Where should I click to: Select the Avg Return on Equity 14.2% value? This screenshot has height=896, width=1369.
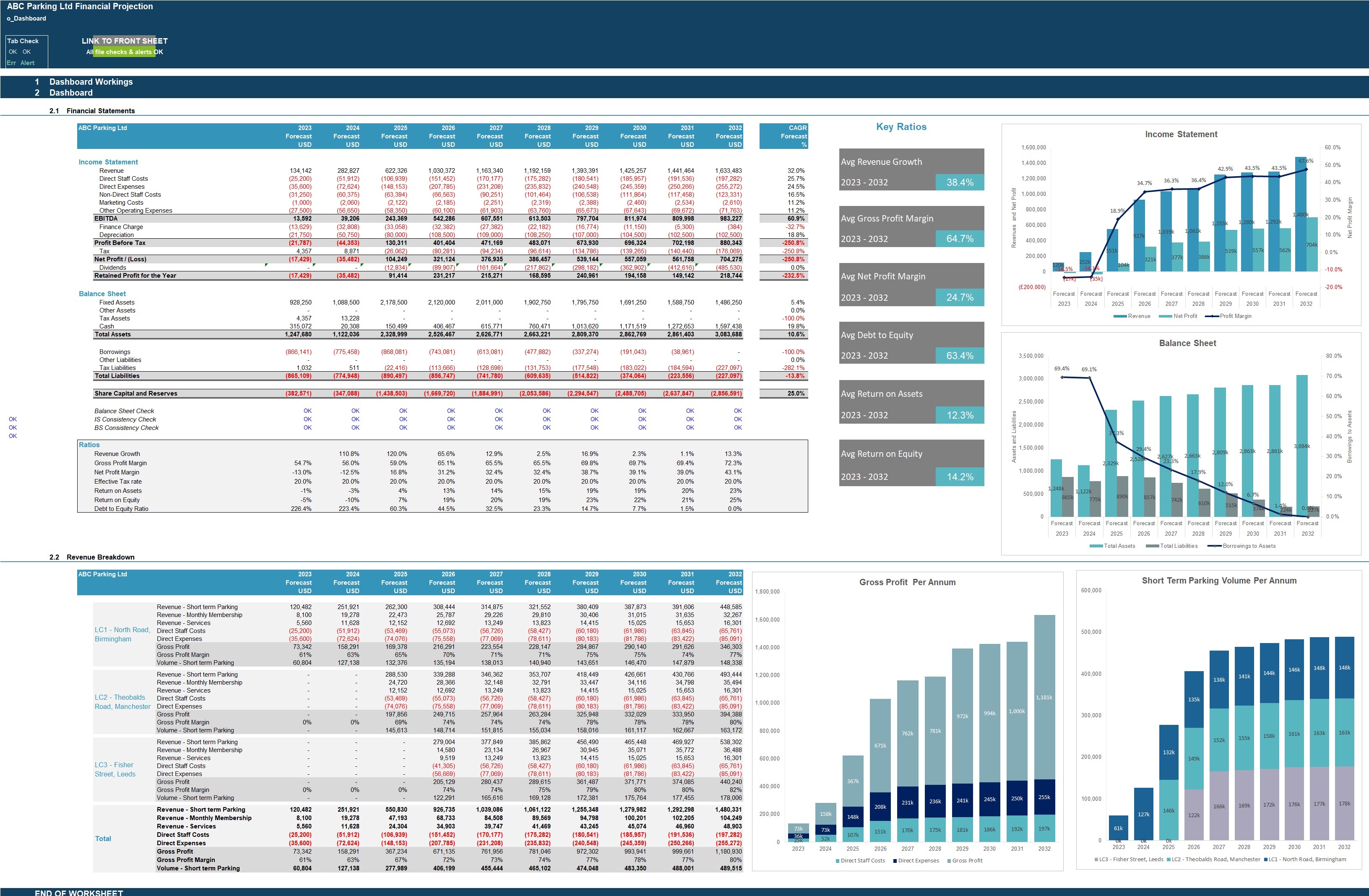[960, 477]
